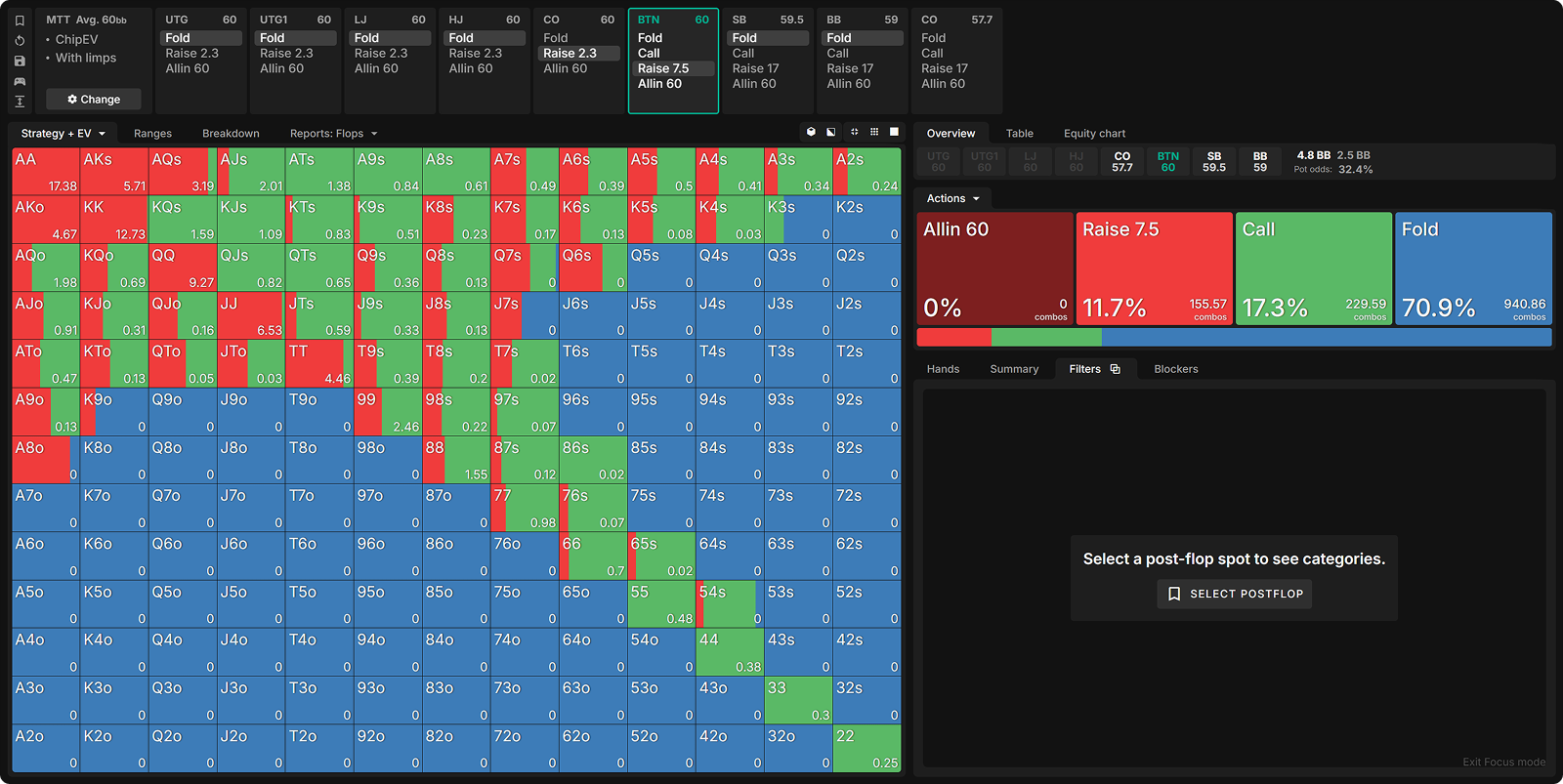Viewport: 1563px width, 784px height.
Task: Open the Blockers tab
Action: click(x=1175, y=369)
